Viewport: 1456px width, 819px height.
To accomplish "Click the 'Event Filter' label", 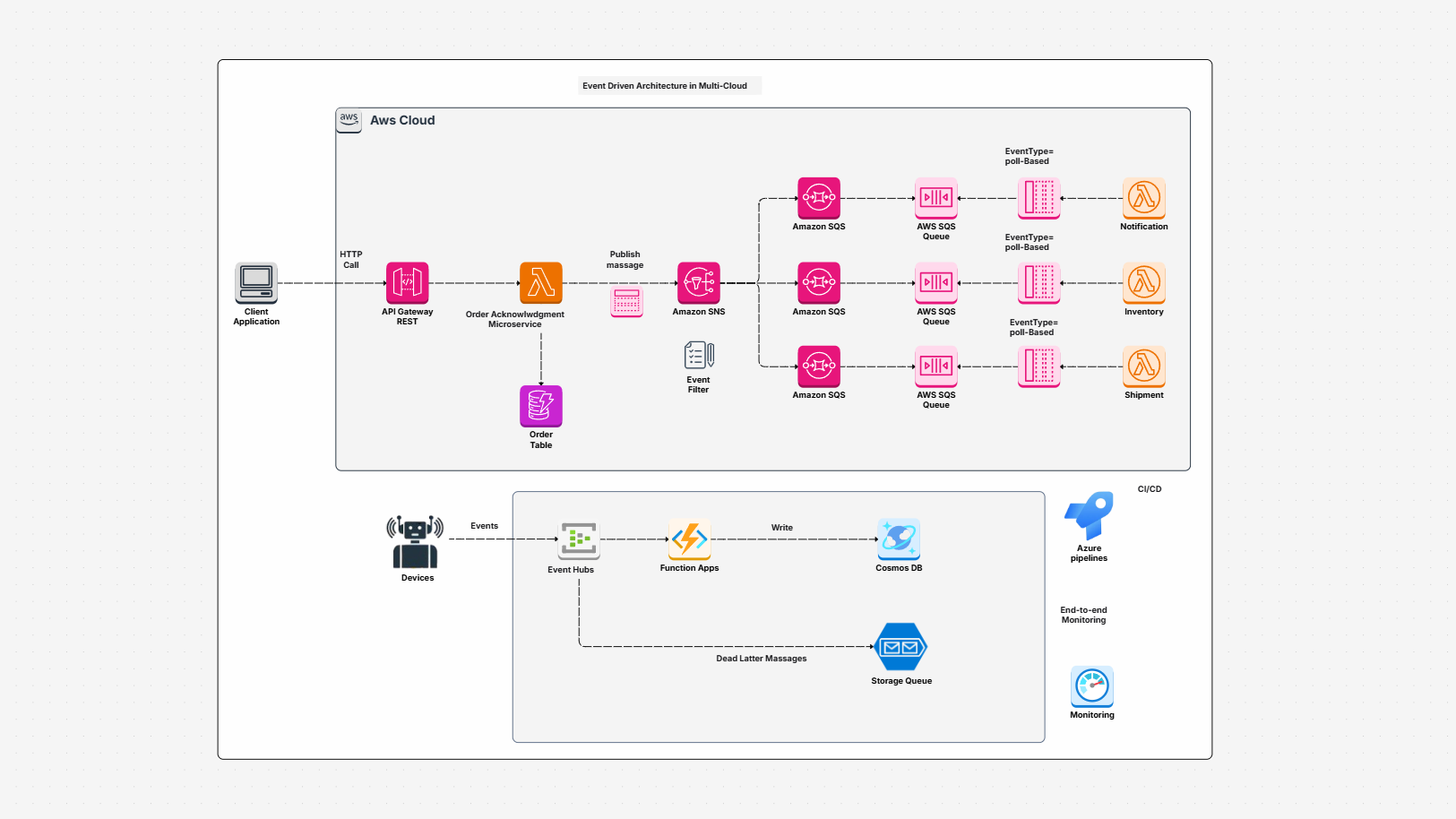I will point(698,384).
